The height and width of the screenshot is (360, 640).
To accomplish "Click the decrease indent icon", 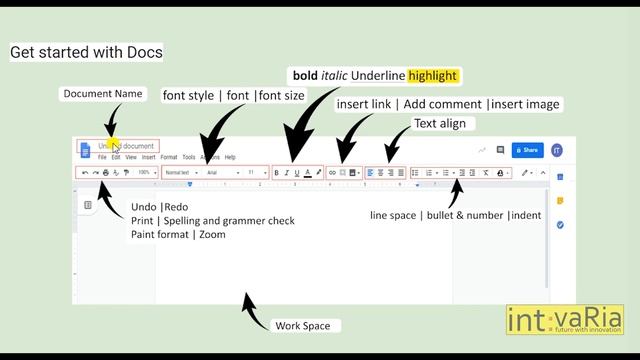I will [462, 173].
